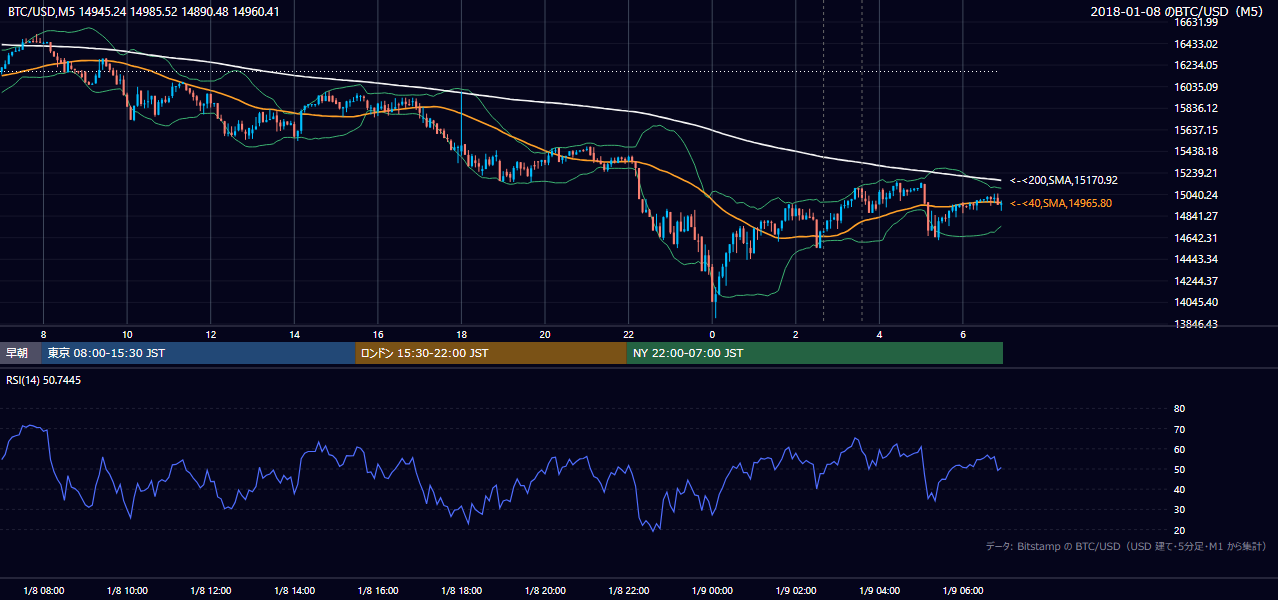Click price axis value 16631.99
Image resolution: width=1278 pixels, height=600 pixels.
1196,22
